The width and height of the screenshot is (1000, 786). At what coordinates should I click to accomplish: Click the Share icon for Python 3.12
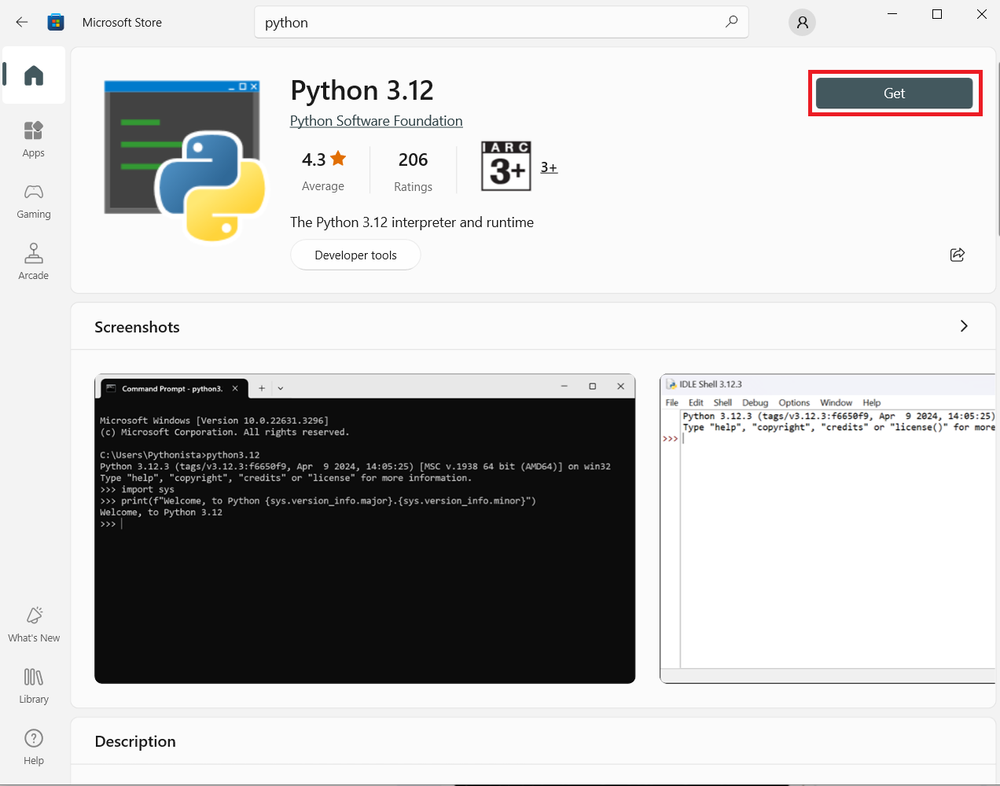[x=957, y=255]
